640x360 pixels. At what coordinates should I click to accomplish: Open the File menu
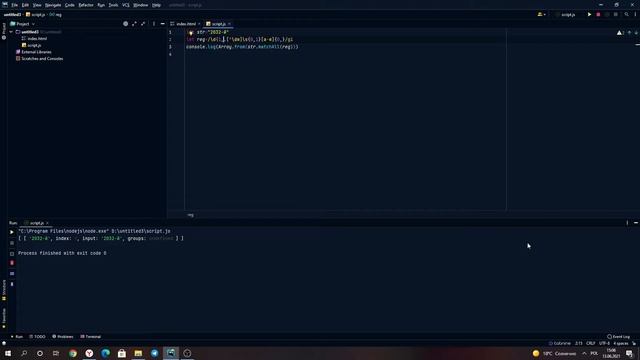(x=15, y=5)
